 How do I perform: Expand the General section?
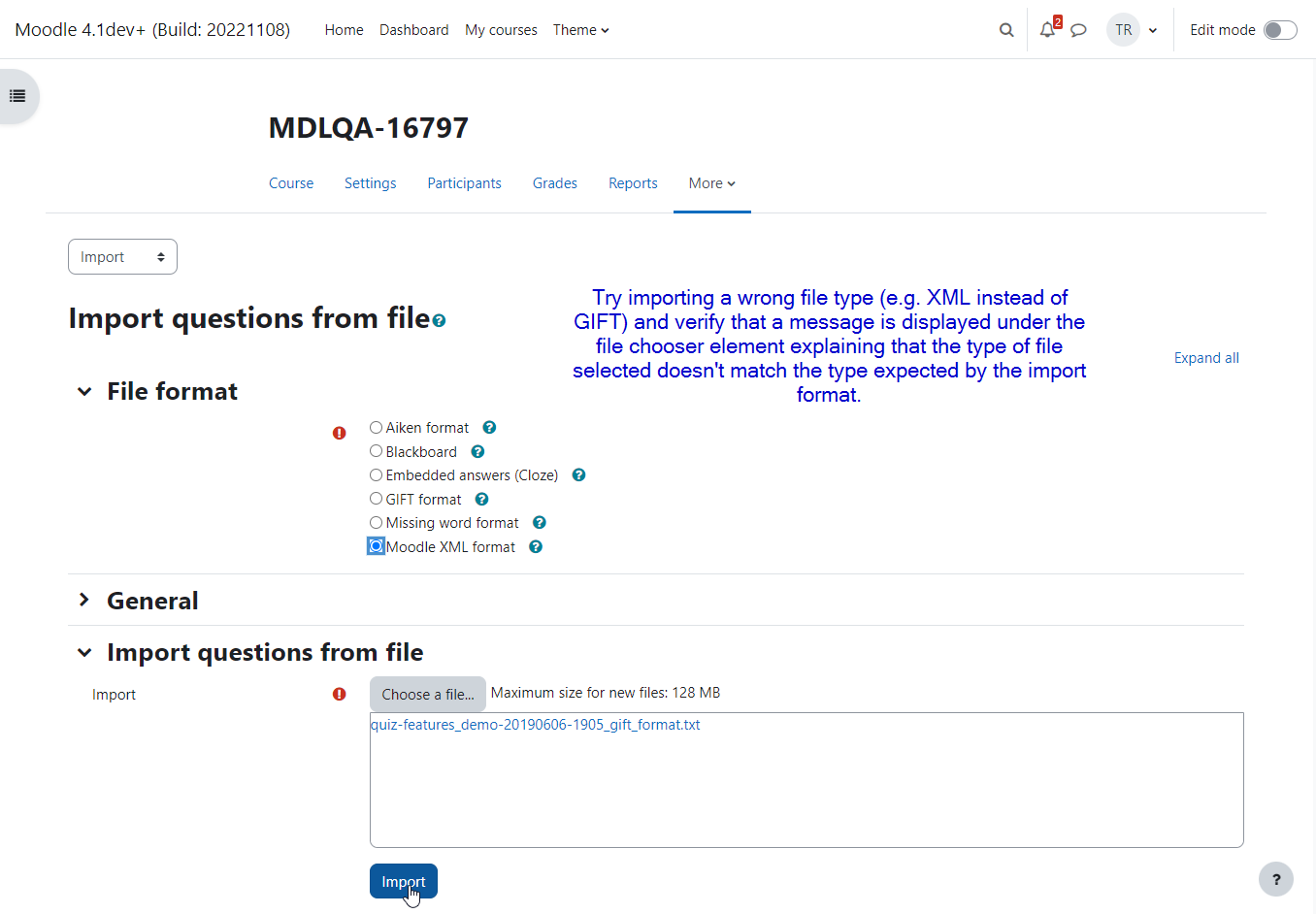(x=84, y=601)
